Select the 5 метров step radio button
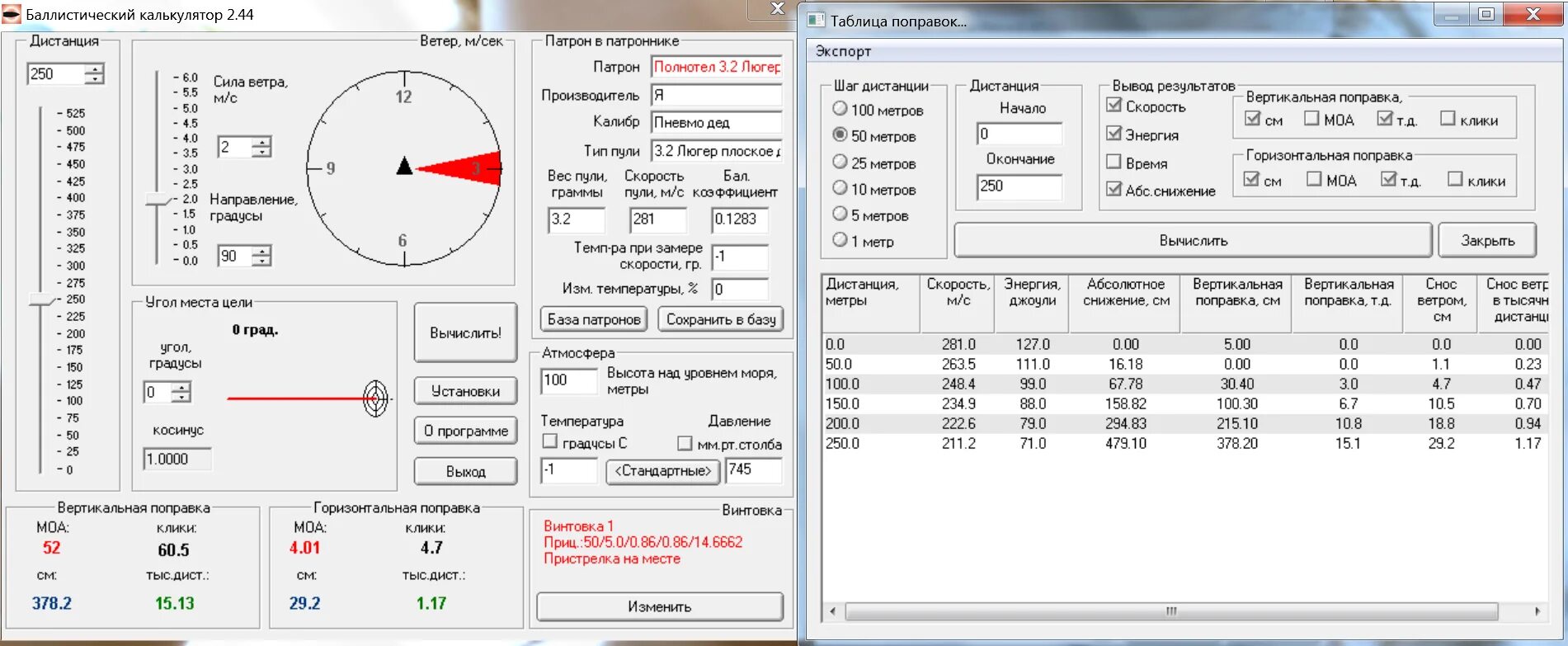This screenshot has width=1568, height=646. [840, 214]
